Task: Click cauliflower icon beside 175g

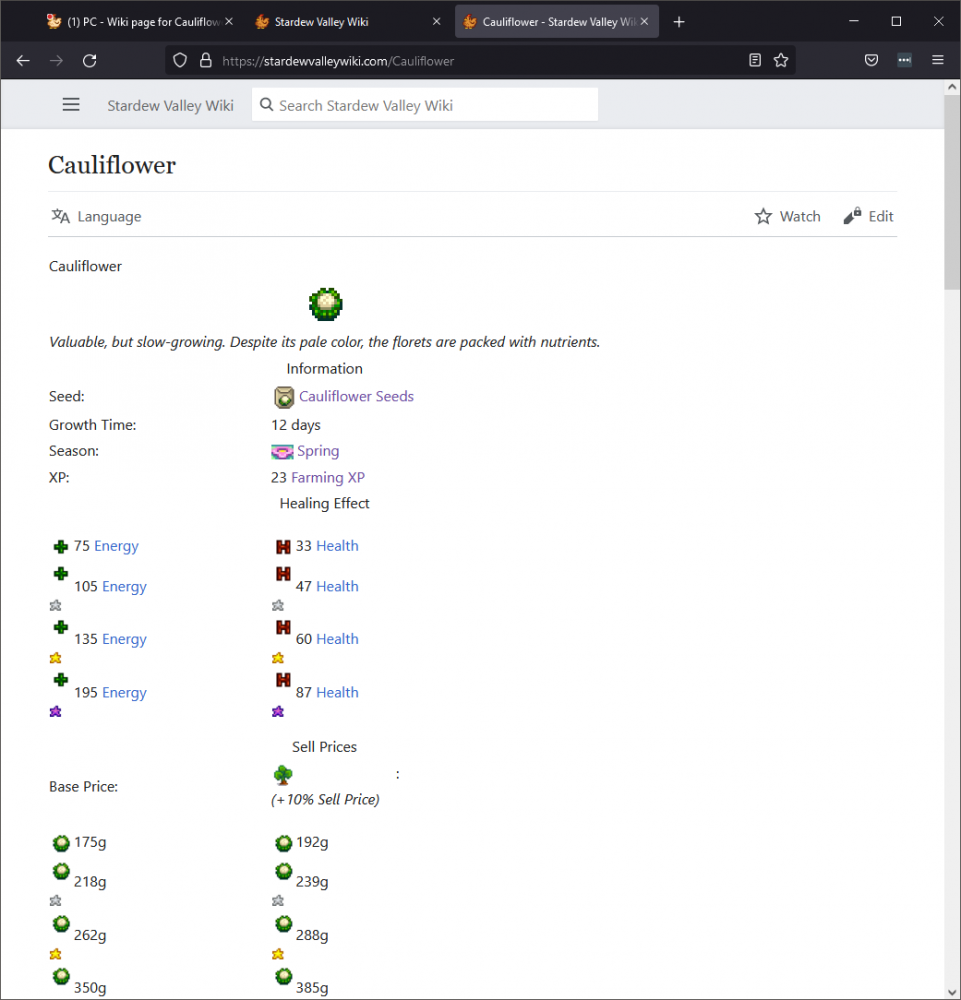Action: click(61, 844)
